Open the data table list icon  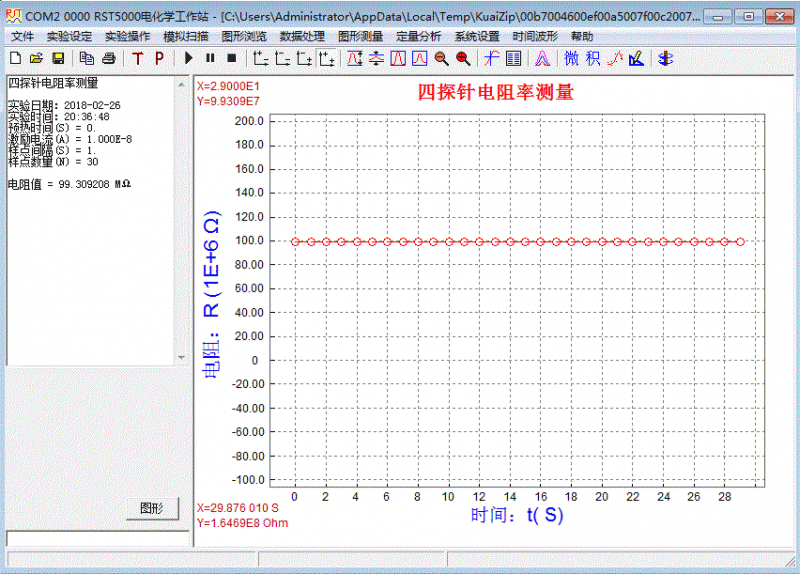pyautogui.click(x=513, y=58)
